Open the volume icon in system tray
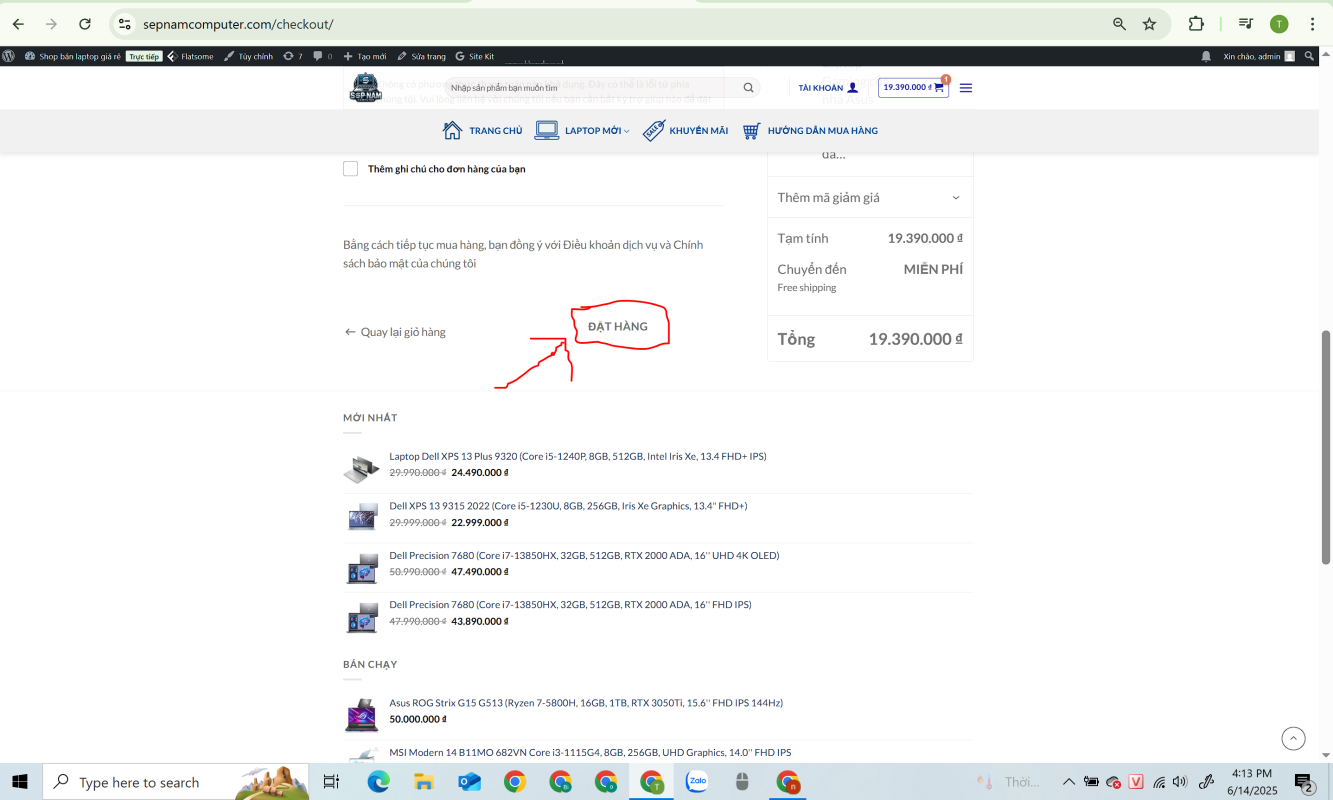 click(1180, 782)
